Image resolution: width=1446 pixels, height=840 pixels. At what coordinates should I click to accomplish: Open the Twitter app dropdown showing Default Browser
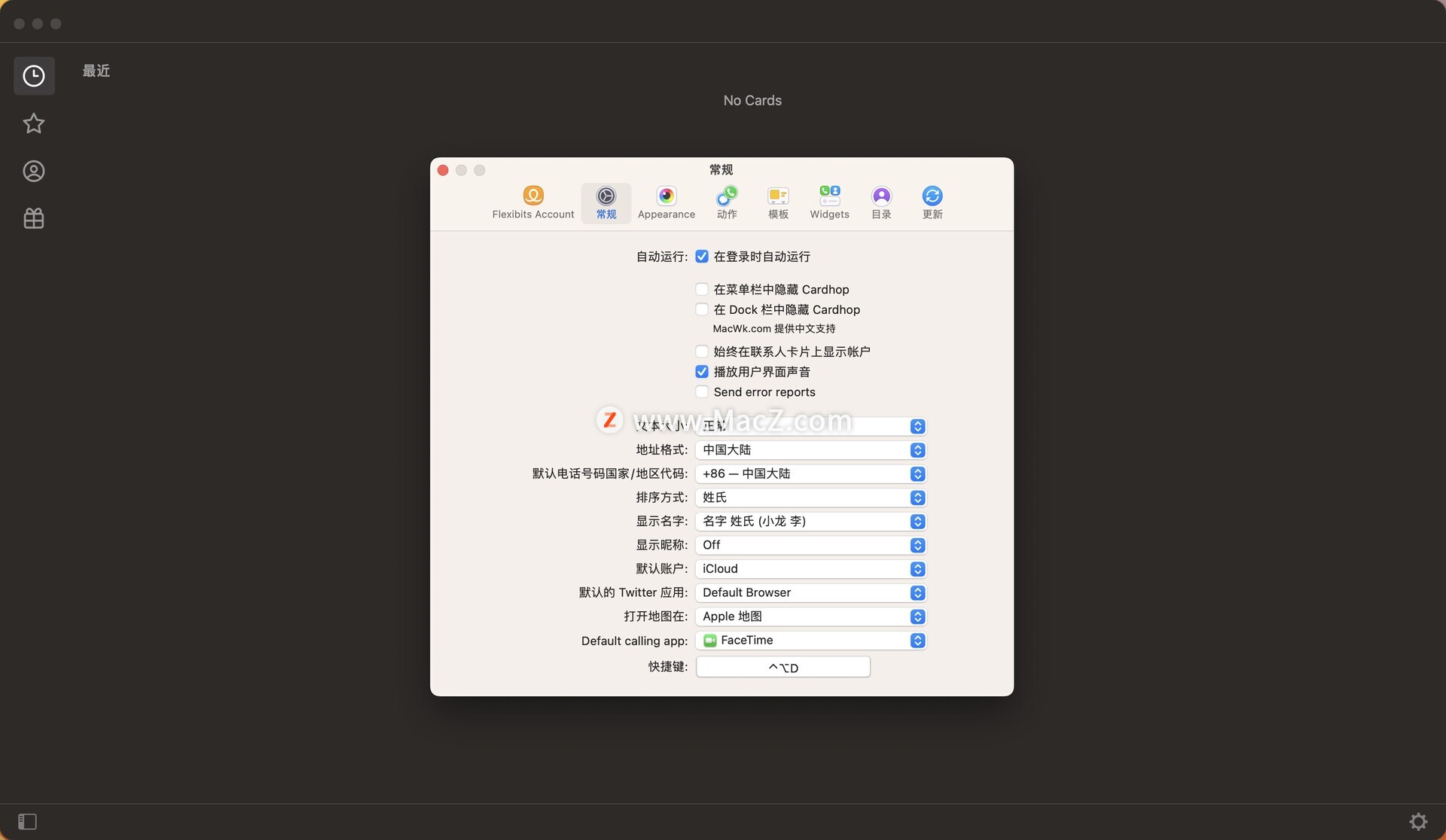tap(810, 593)
